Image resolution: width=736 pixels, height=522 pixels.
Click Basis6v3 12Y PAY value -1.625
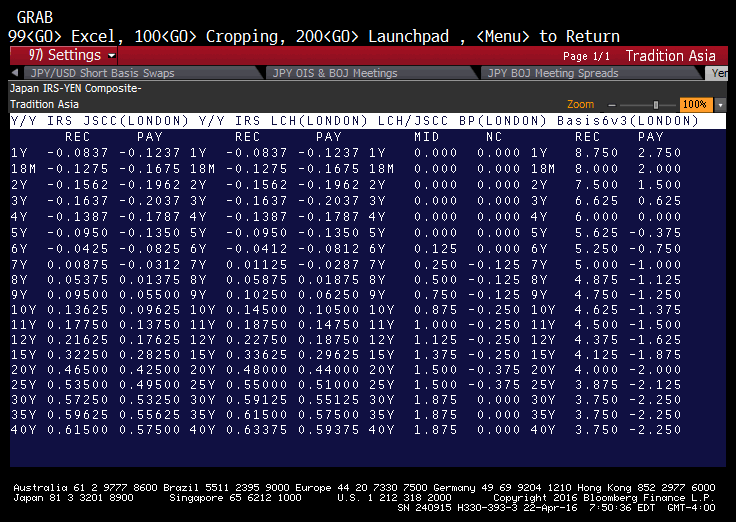pyautogui.click(x=655, y=340)
